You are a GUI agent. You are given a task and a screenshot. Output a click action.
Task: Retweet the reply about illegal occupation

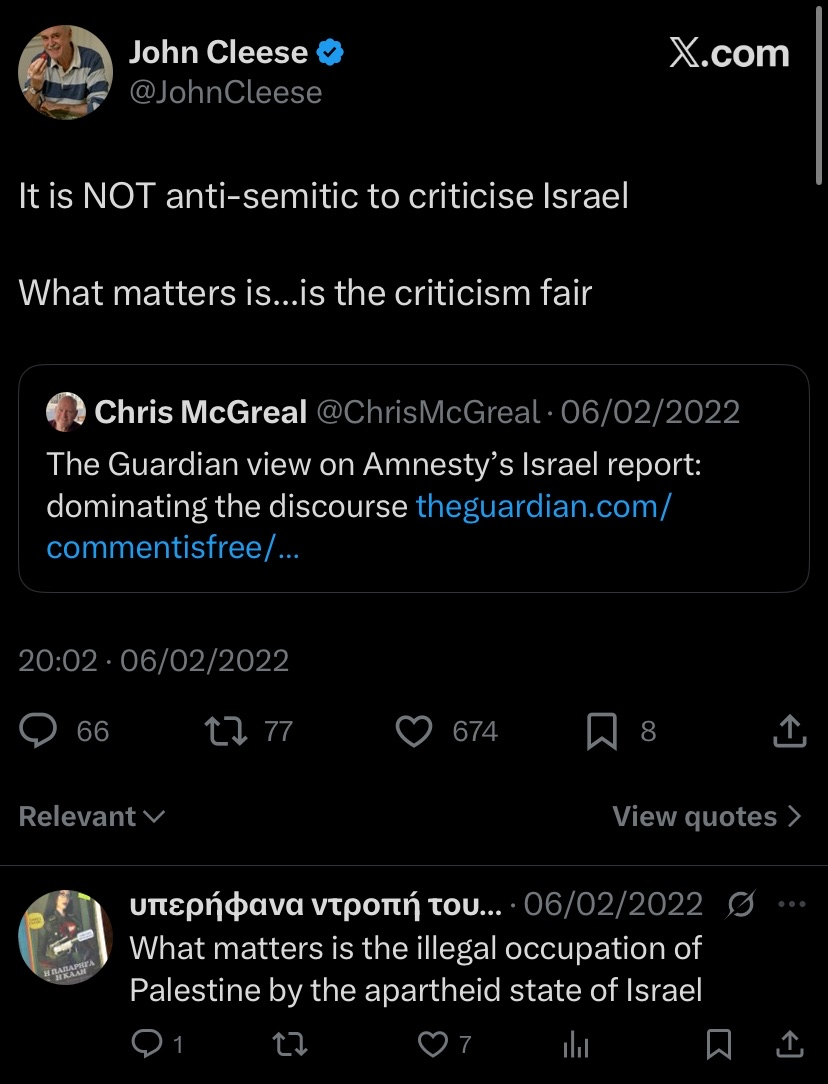click(290, 1044)
